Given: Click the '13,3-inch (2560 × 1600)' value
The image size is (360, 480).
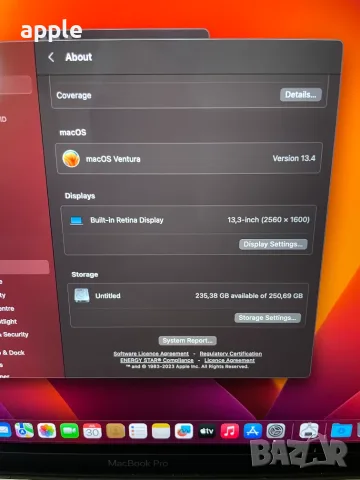Looking at the screenshot, I should (268, 220).
